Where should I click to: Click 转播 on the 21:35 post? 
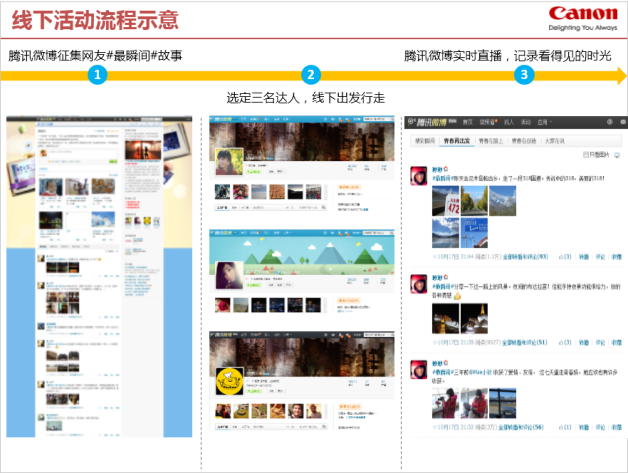click(x=584, y=342)
